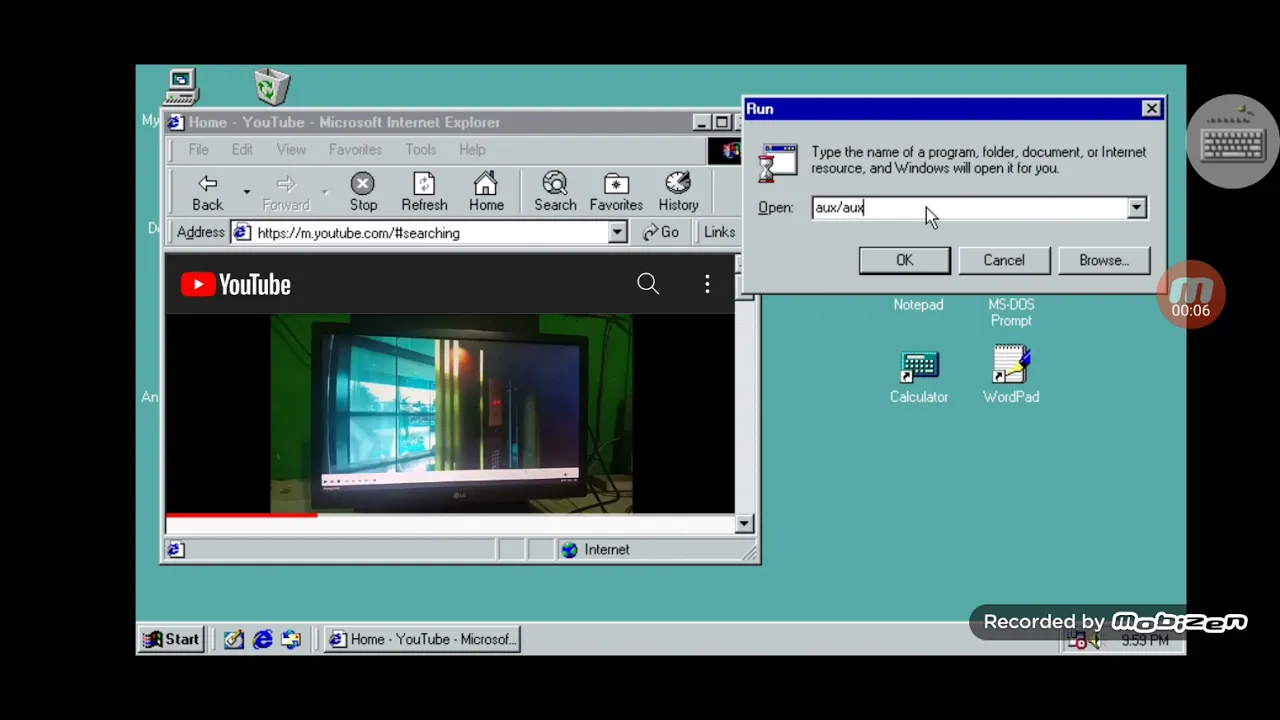Close the Run dialog with X
Screen dimensions: 1280x720
1151,108
